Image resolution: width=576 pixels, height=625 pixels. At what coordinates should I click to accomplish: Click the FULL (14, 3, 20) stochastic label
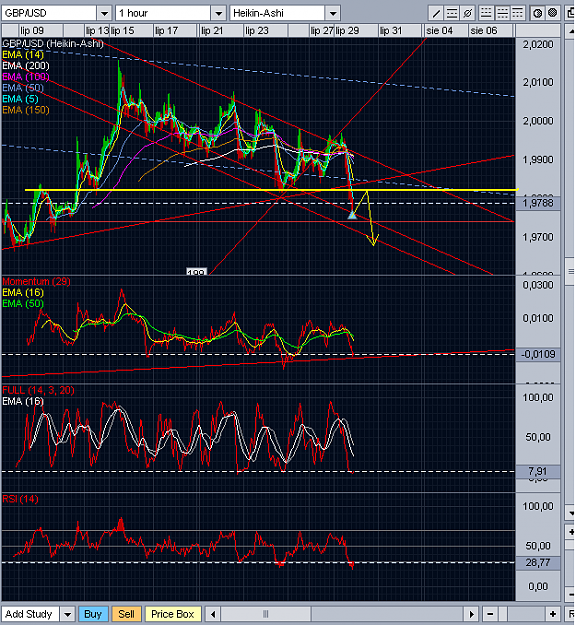pyautogui.click(x=38, y=390)
